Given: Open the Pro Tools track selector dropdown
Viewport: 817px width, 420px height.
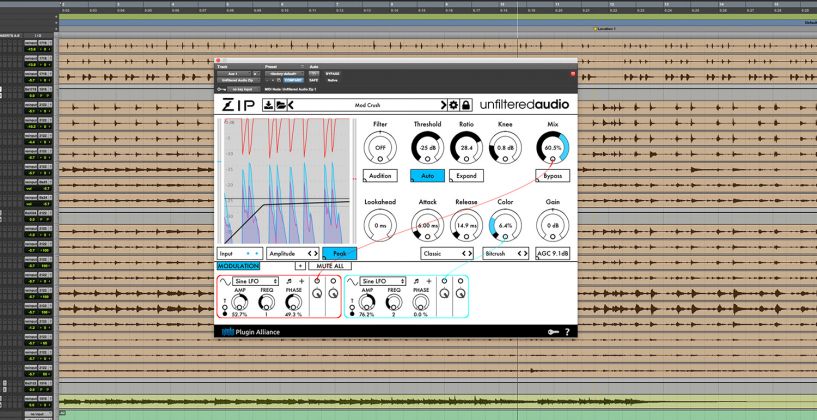Looking at the screenshot, I should coord(234,73).
